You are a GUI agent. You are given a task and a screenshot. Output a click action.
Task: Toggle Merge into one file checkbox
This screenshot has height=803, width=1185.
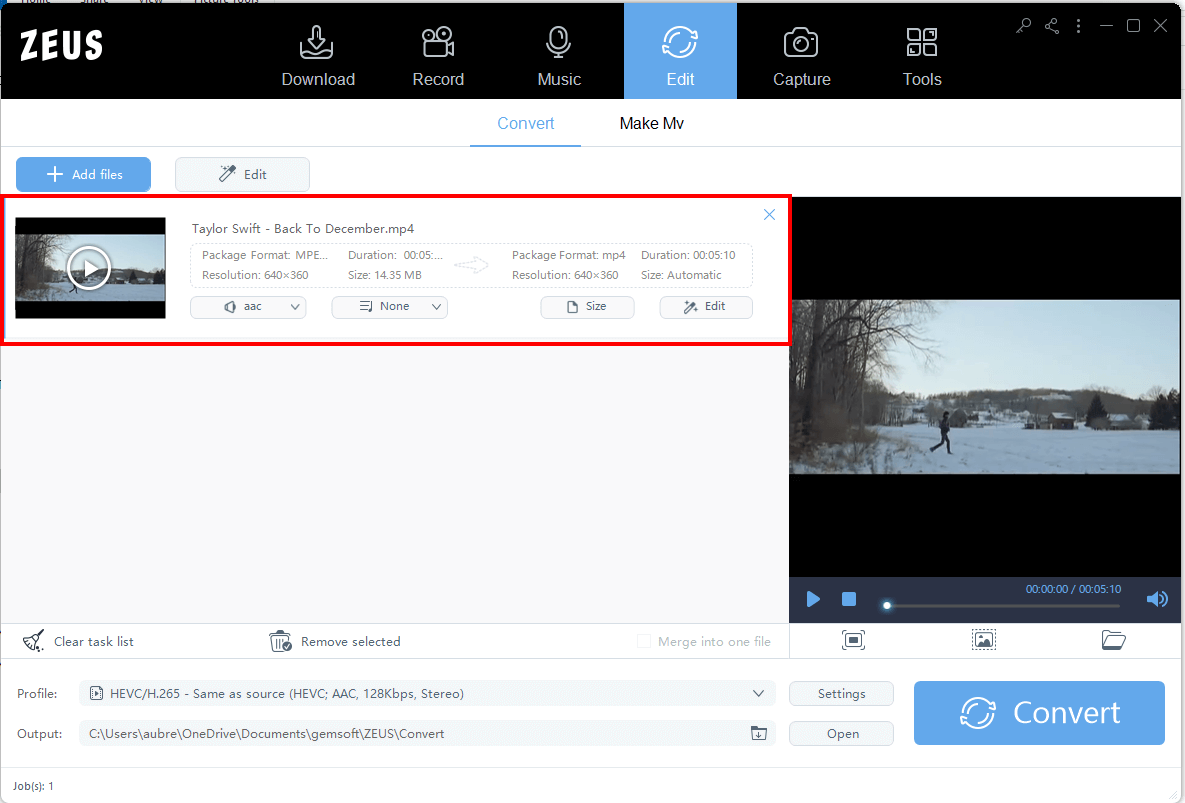pyautogui.click(x=644, y=641)
